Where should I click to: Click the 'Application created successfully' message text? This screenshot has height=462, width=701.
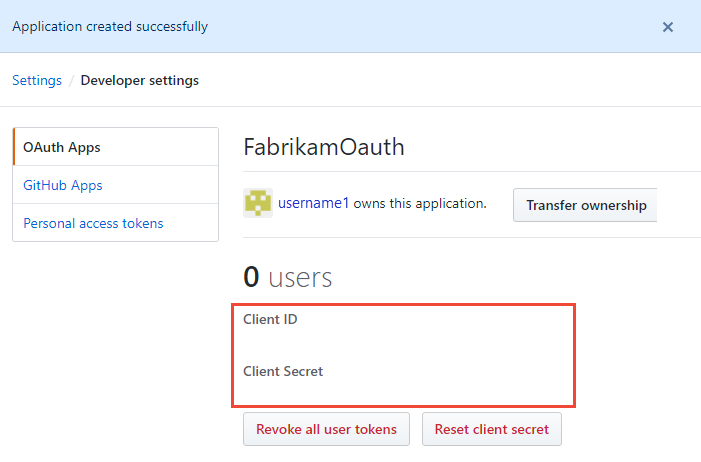(110, 26)
